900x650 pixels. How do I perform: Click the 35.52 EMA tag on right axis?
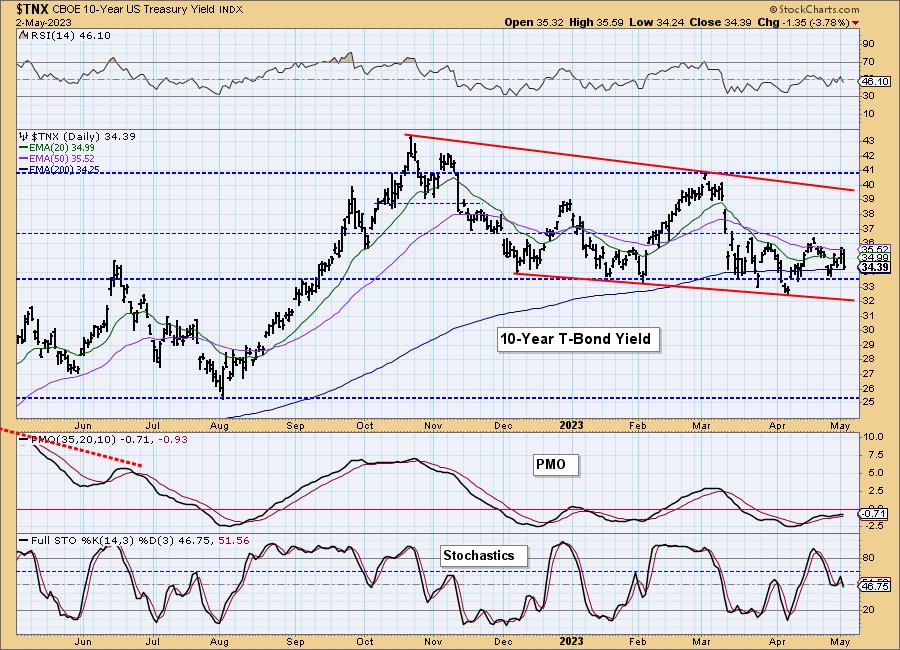875,249
